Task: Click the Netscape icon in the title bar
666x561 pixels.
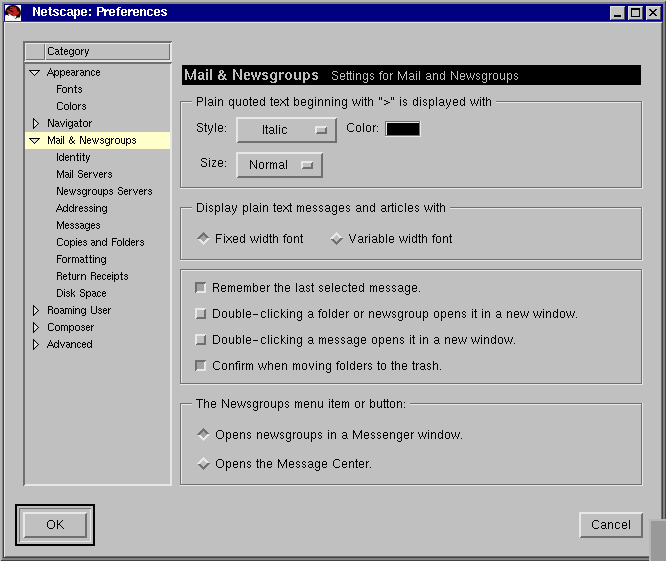Action: (13, 12)
